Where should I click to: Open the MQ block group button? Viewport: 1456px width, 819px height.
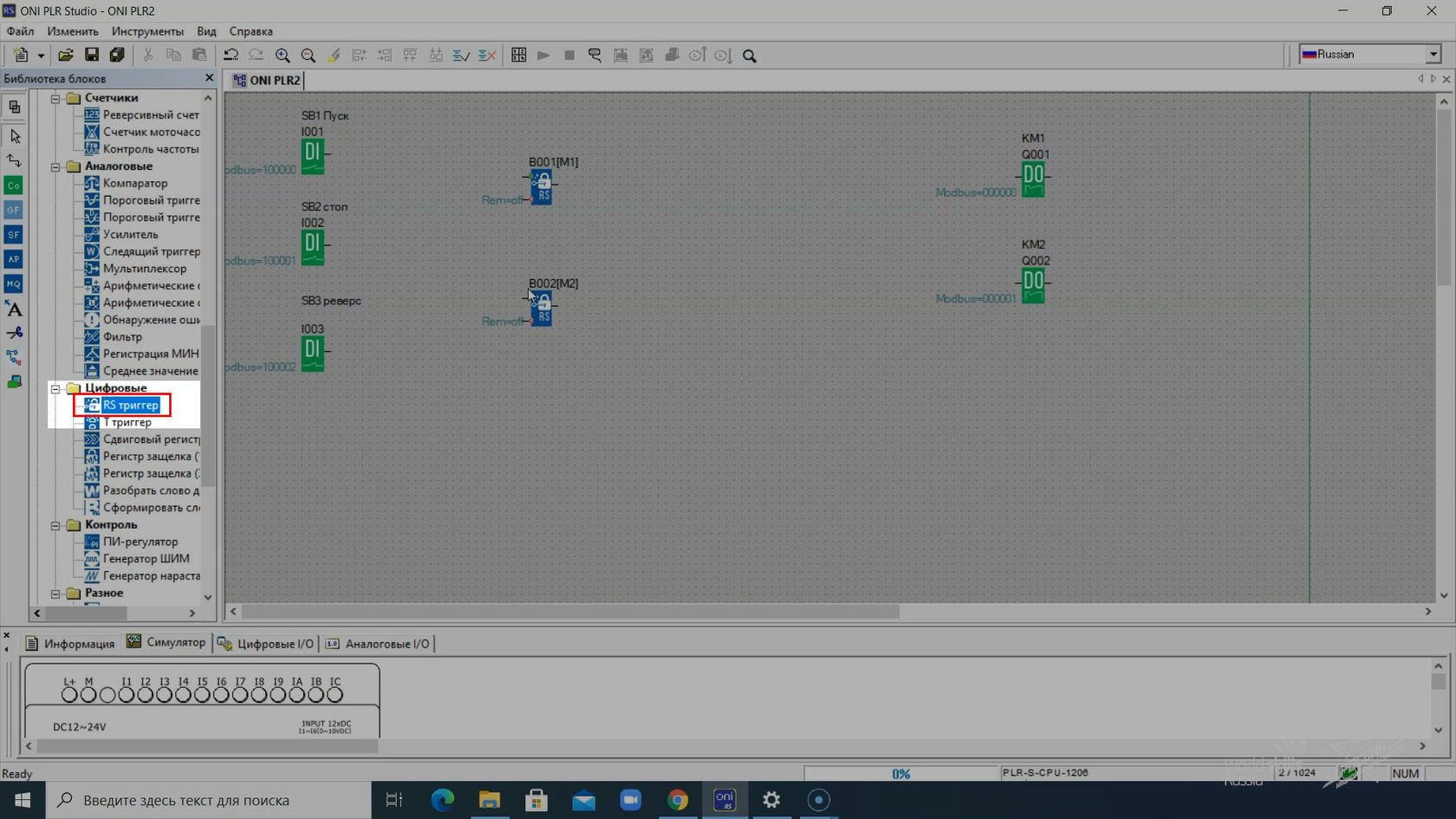click(x=14, y=283)
